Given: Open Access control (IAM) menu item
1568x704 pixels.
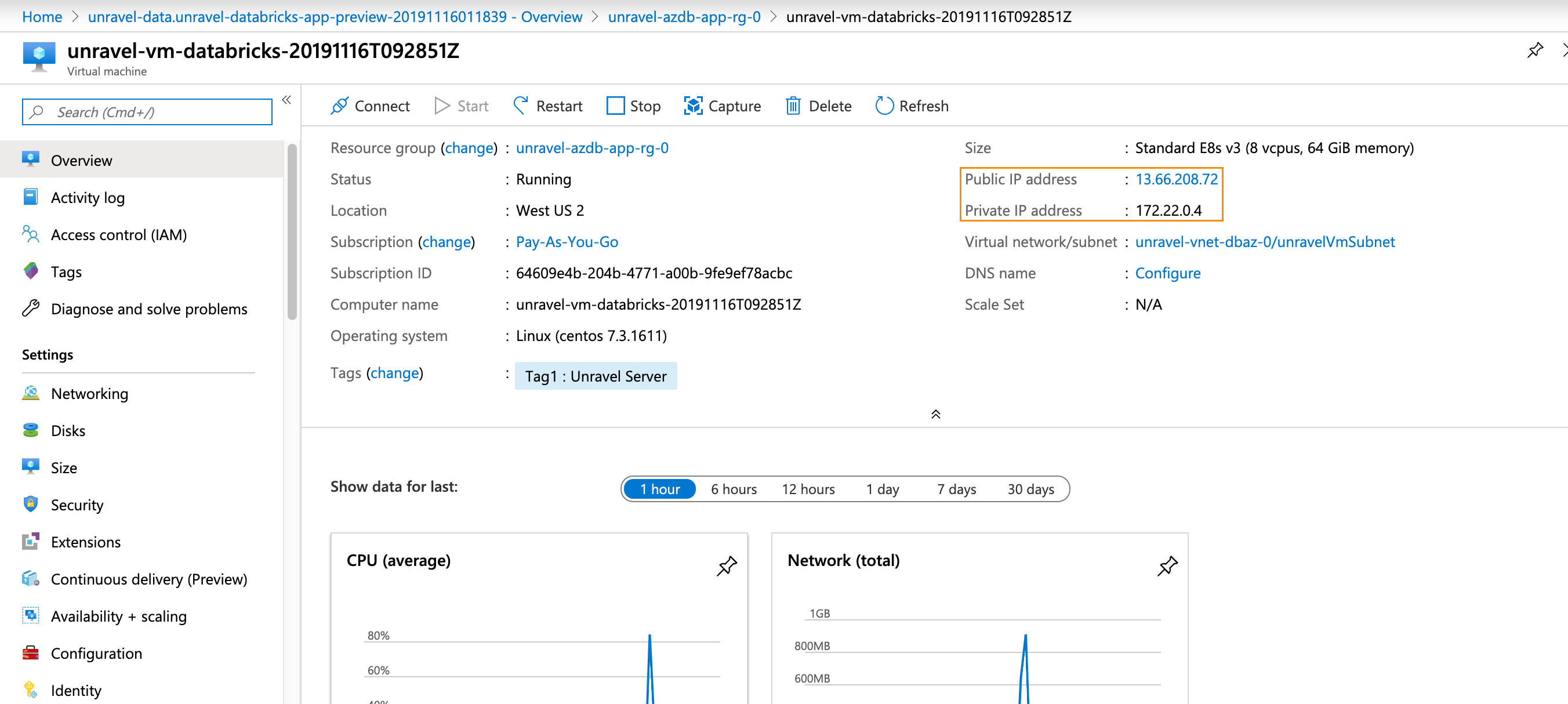Looking at the screenshot, I should [142, 234].
